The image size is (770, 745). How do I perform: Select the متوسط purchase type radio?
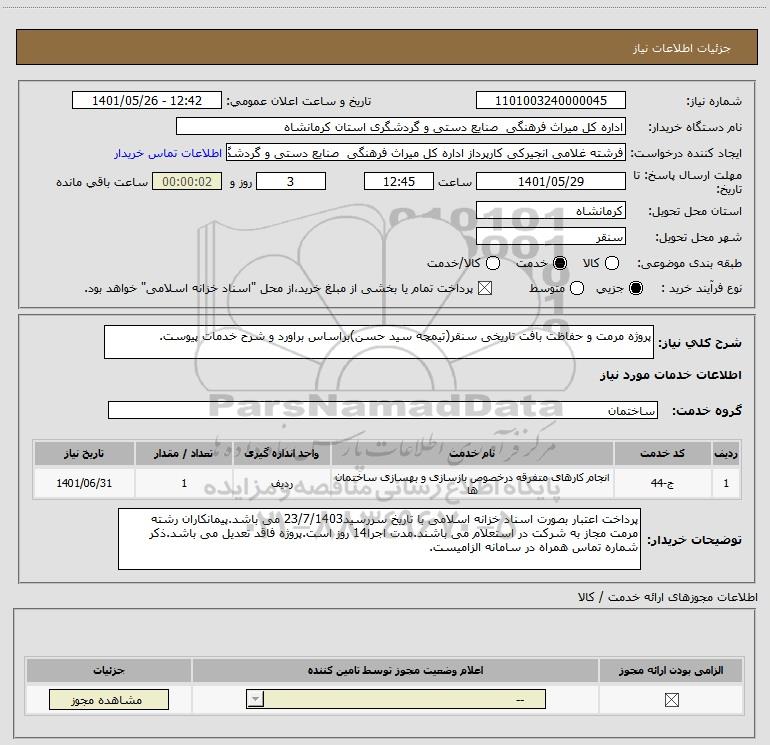tap(577, 288)
